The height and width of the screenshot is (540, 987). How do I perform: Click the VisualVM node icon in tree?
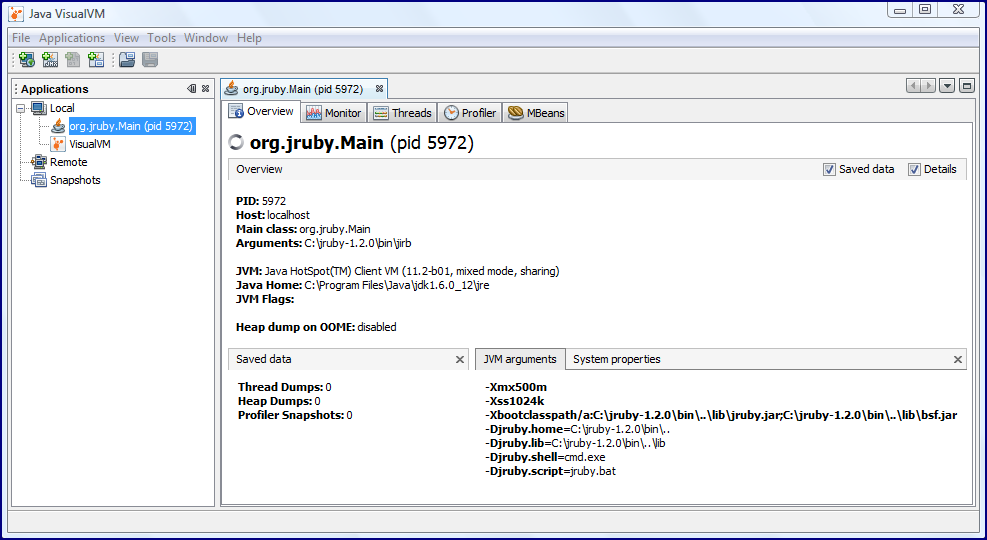point(59,144)
